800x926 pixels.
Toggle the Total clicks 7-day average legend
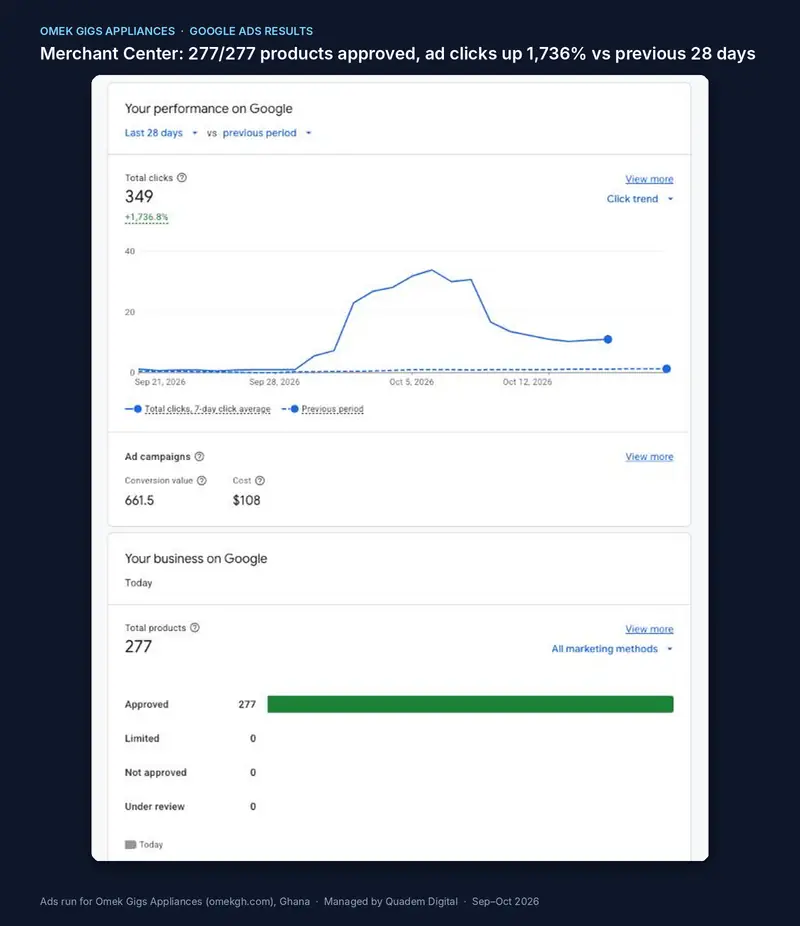coord(198,409)
